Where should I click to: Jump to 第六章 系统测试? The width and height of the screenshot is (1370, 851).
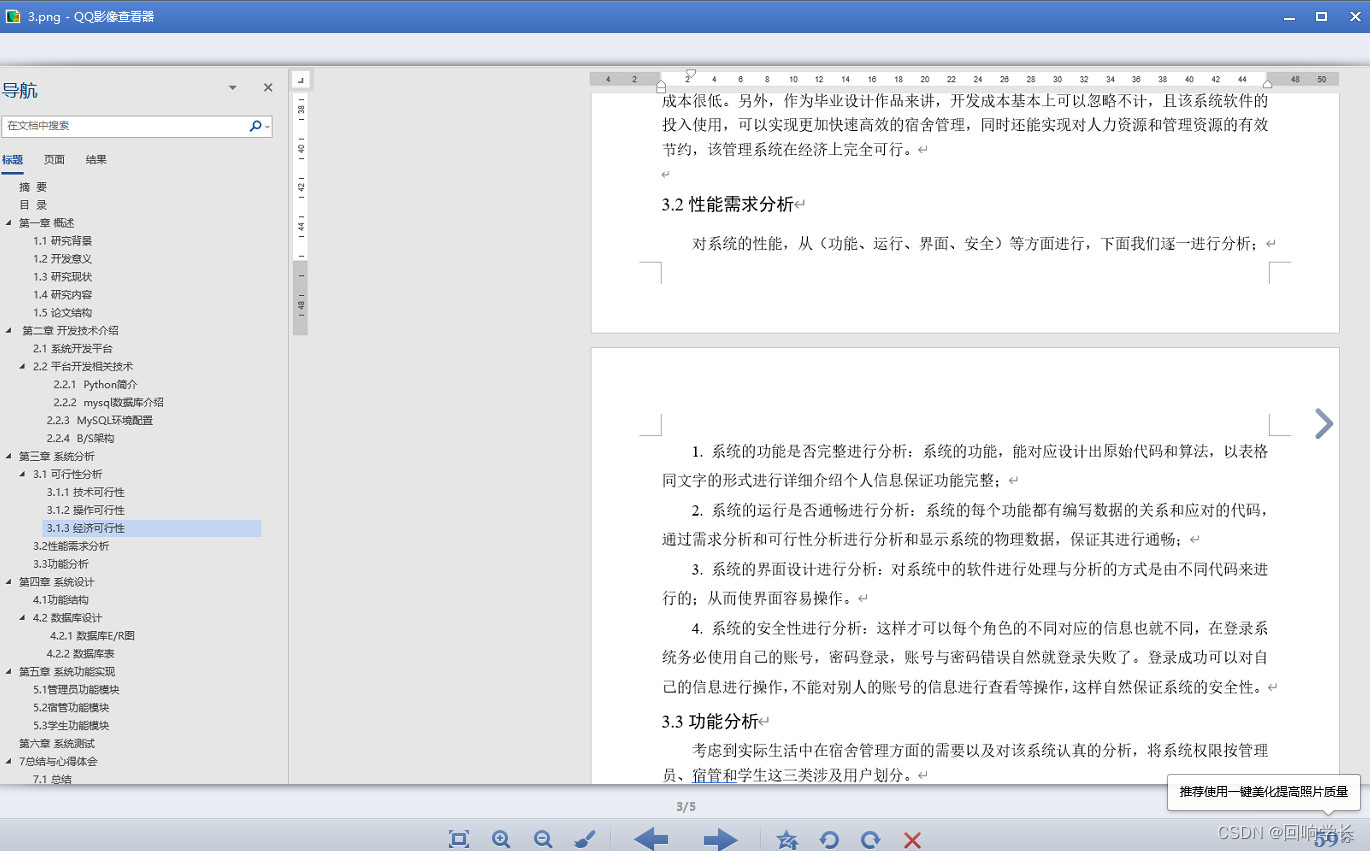tap(57, 745)
